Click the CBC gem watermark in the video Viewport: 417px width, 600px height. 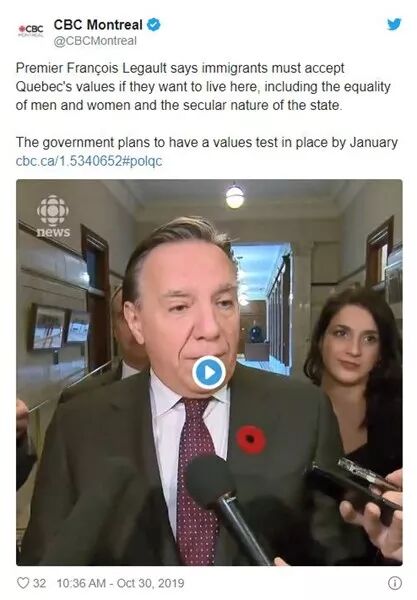53,210
